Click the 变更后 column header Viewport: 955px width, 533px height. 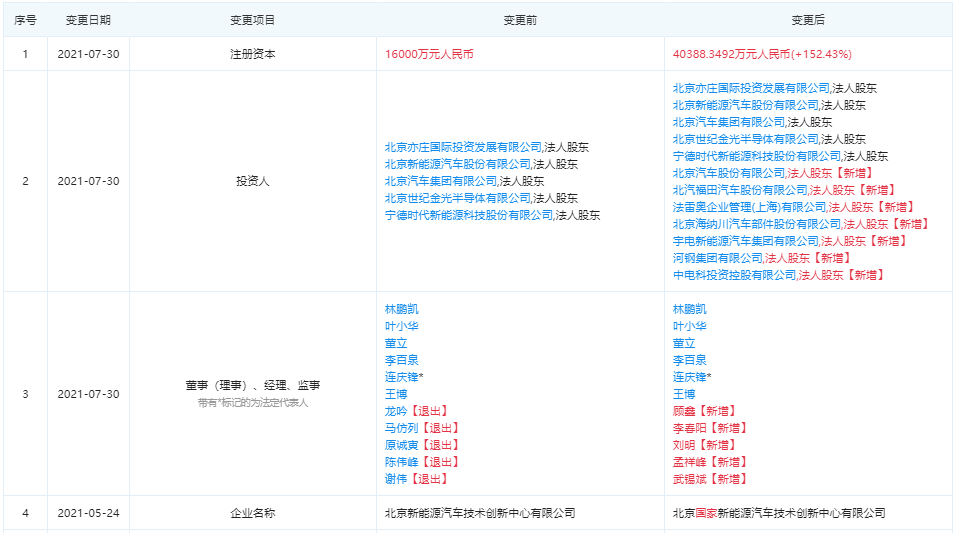pyautogui.click(x=808, y=20)
